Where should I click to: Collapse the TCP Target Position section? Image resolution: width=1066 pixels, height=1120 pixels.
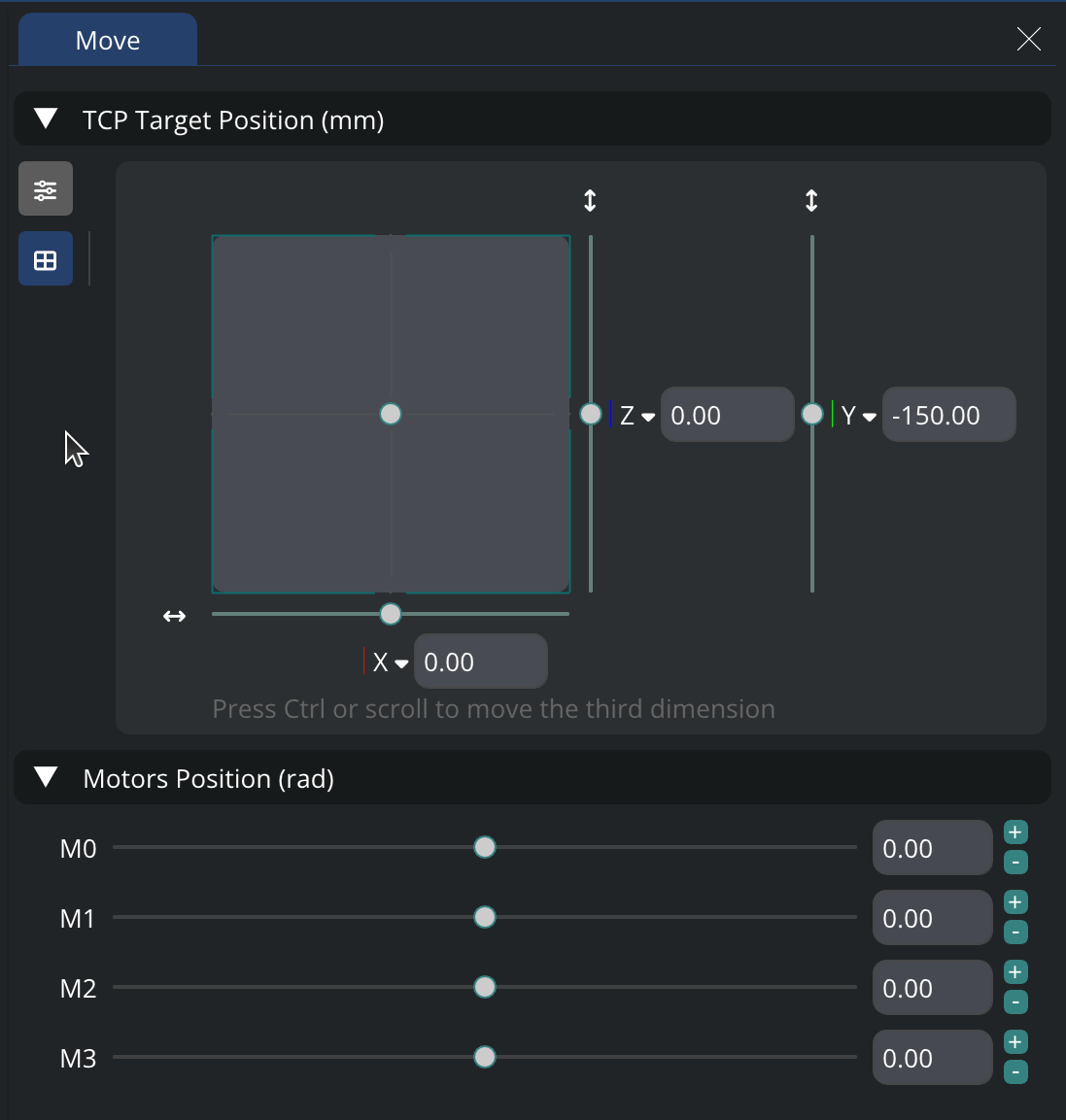coord(46,119)
